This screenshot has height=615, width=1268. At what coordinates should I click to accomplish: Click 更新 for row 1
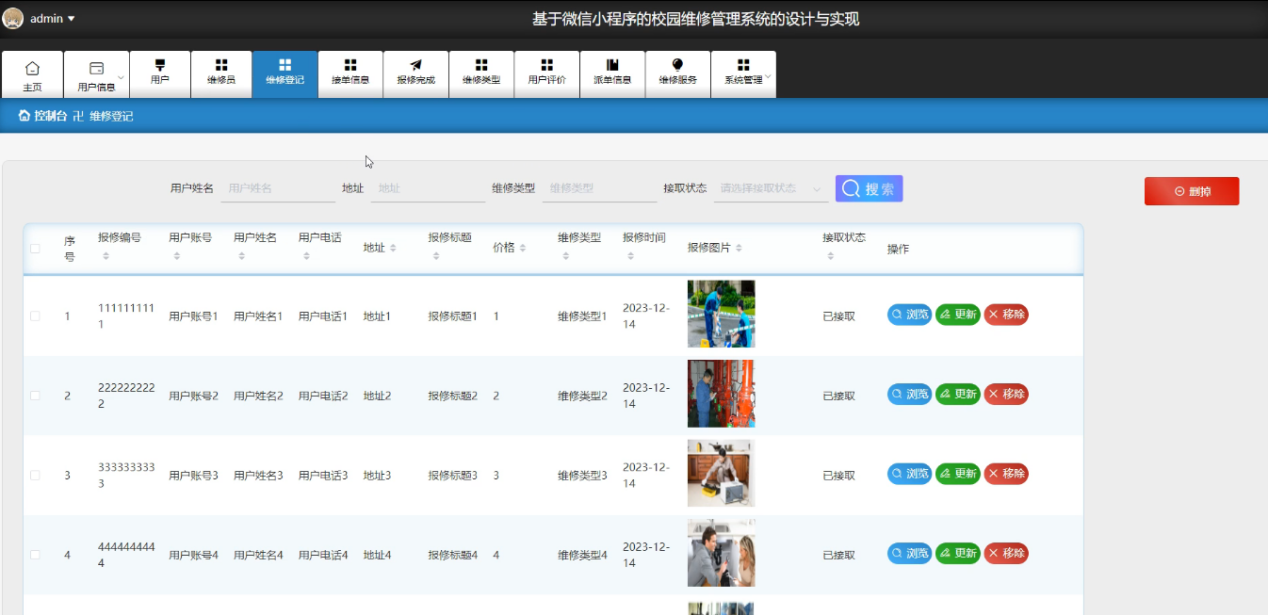click(958, 314)
